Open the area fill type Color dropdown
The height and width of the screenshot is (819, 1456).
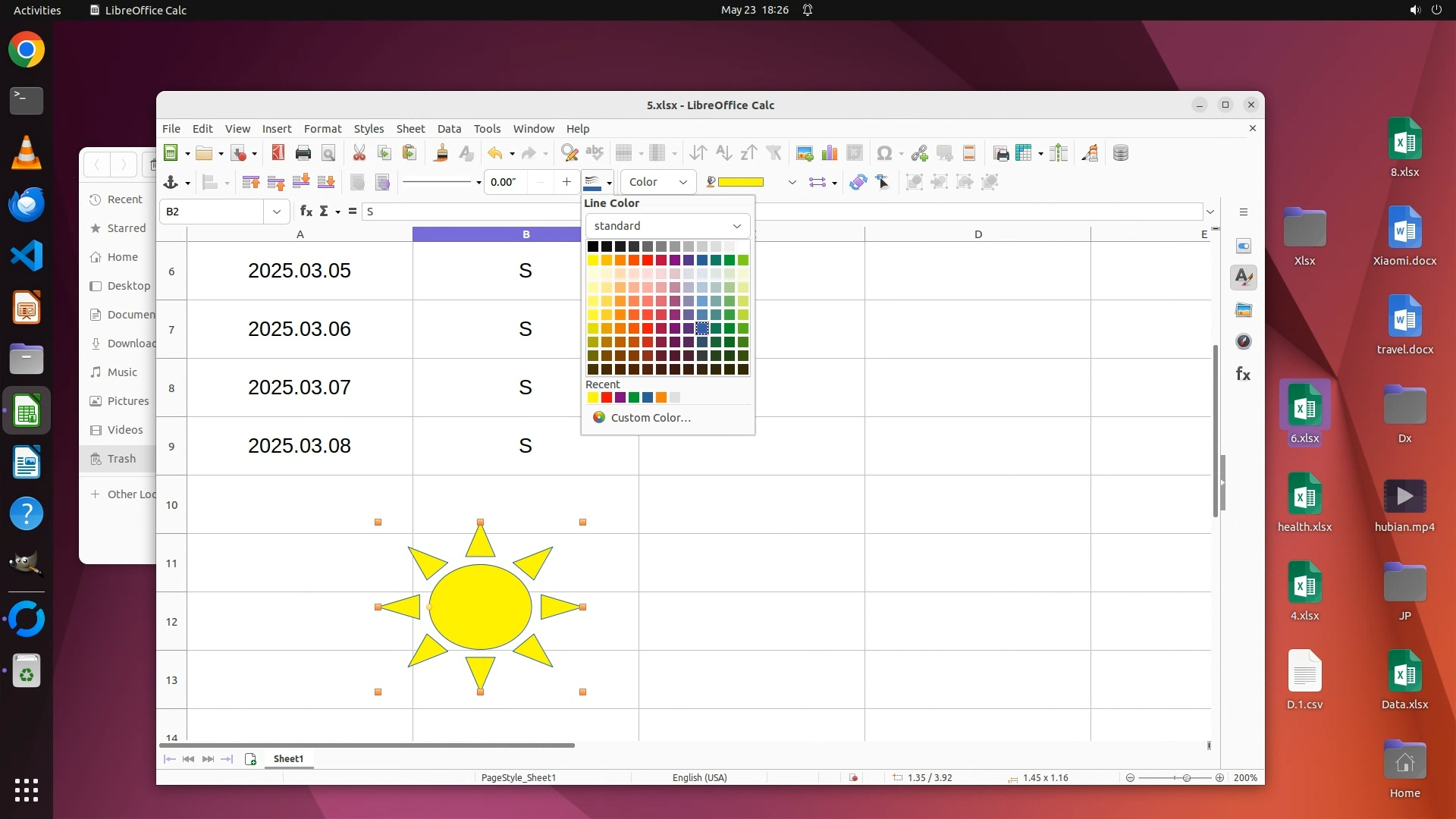[657, 182]
